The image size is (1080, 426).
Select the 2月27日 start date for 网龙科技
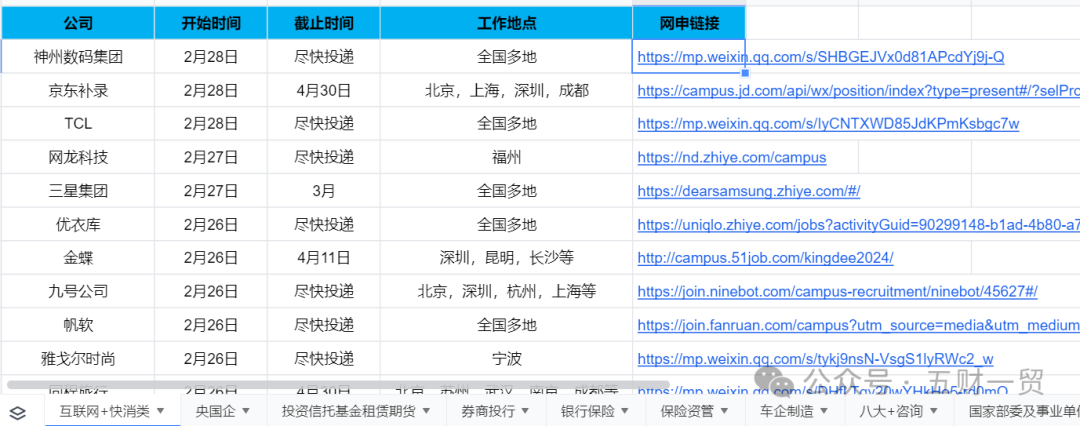pos(211,157)
